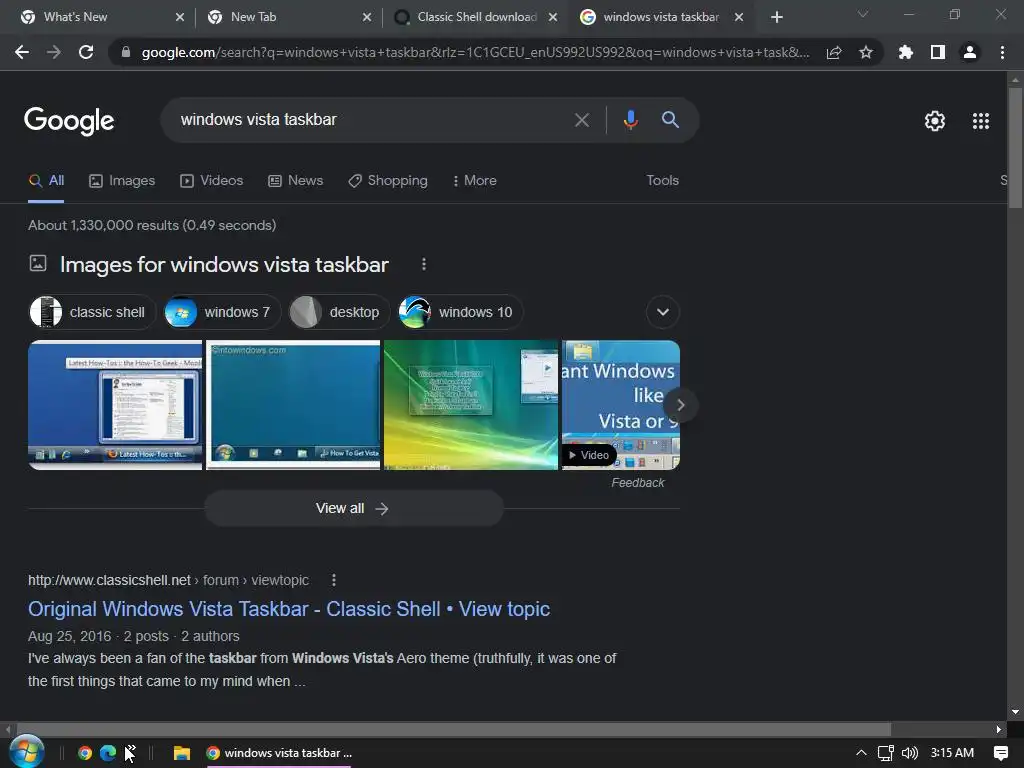Click the horizontal scrollbar thumb
This screenshot has height=768, width=1024.
(x=454, y=729)
